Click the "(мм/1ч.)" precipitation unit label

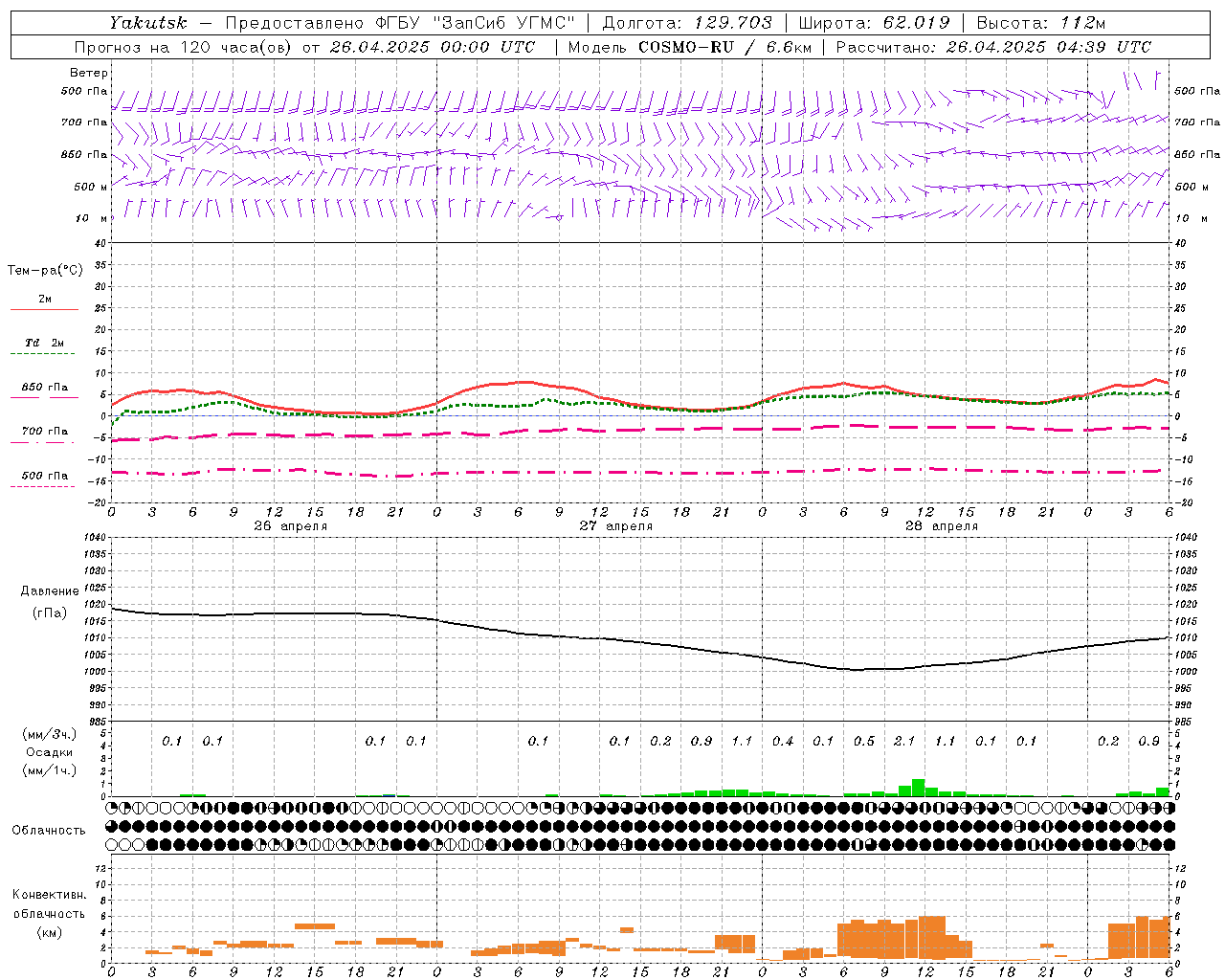(50, 770)
